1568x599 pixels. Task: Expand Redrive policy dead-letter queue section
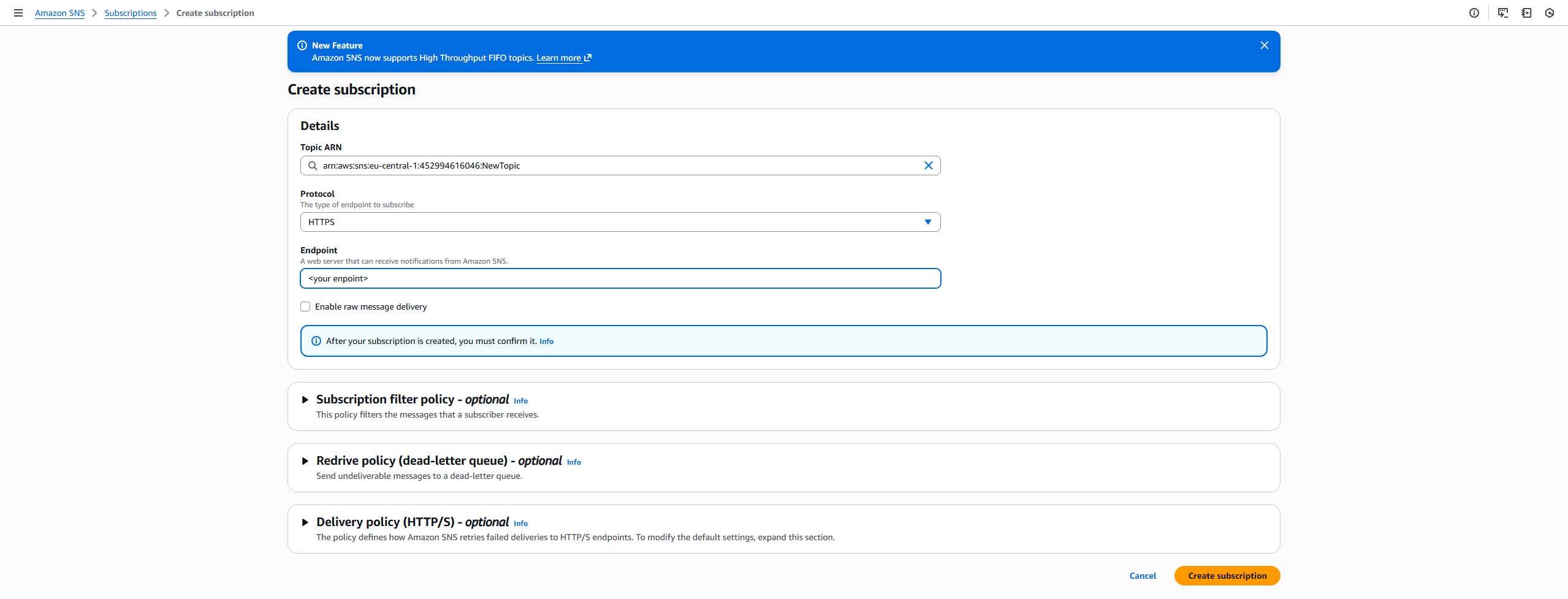click(305, 461)
